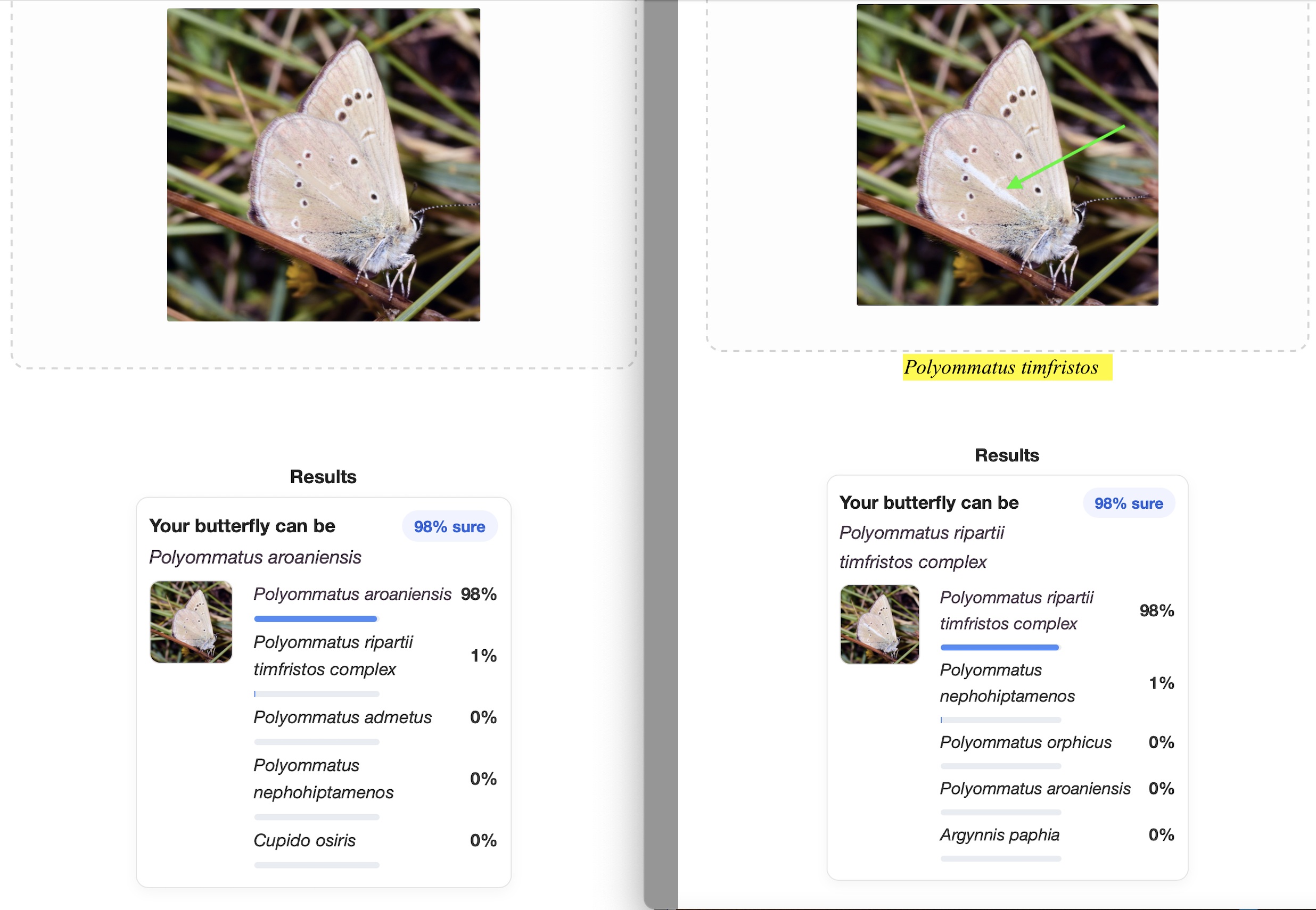Select the Cupido osiris result
1316x910 pixels.
tap(305, 840)
